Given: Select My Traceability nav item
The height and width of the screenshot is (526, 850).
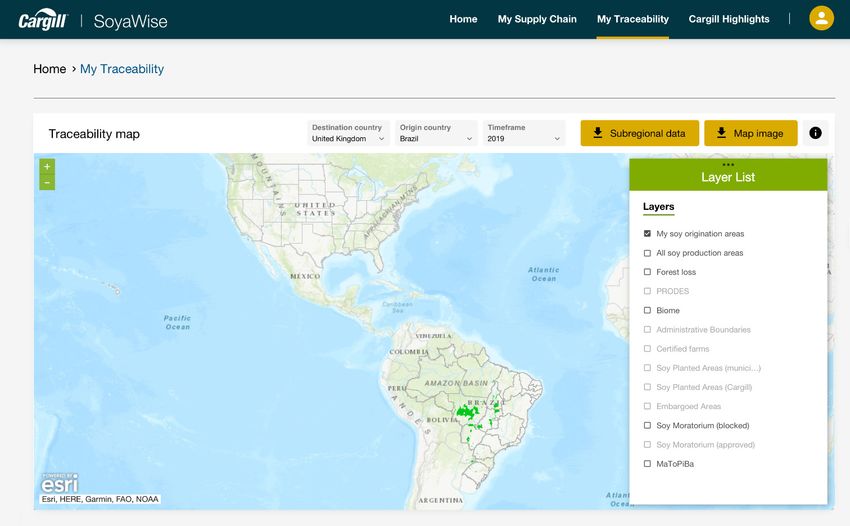Looking at the screenshot, I should pyautogui.click(x=633, y=19).
